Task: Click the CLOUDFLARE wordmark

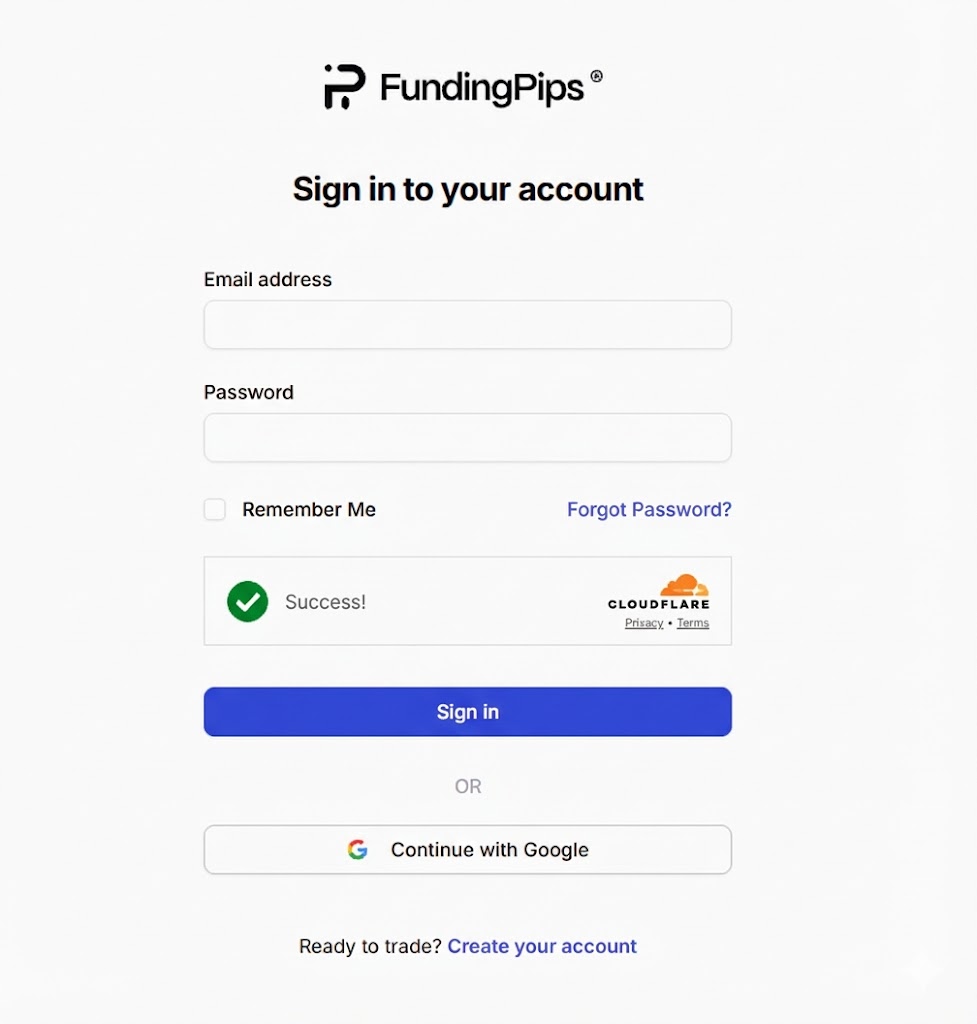Action: click(658, 603)
